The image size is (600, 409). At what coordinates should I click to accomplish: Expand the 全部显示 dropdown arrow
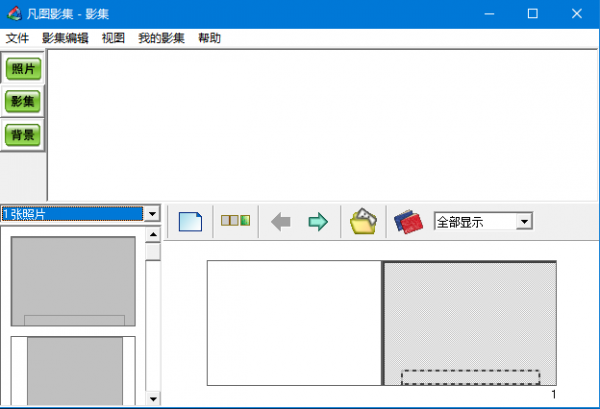pos(524,221)
